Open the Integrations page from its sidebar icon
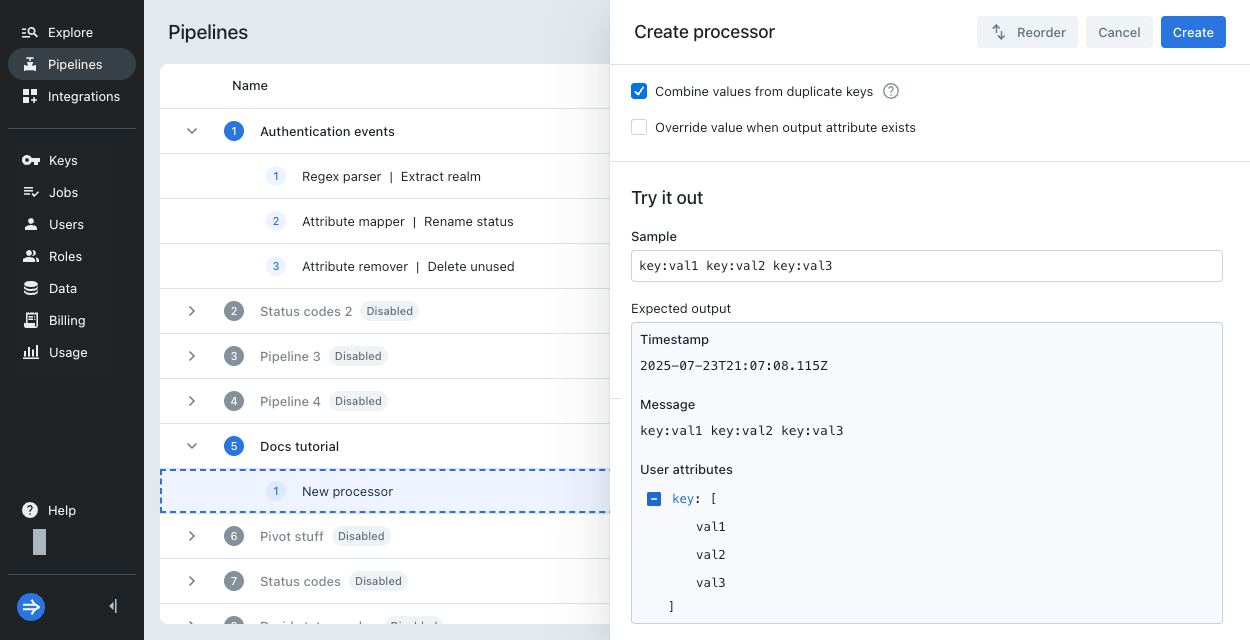The height and width of the screenshot is (640, 1250). point(30,97)
